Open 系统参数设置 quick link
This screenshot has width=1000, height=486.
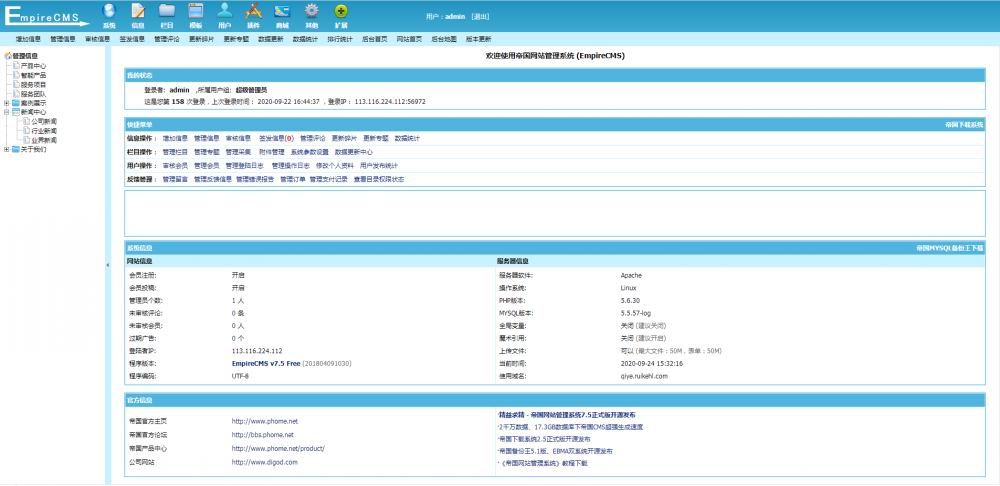pyautogui.click(x=310, y=152)
